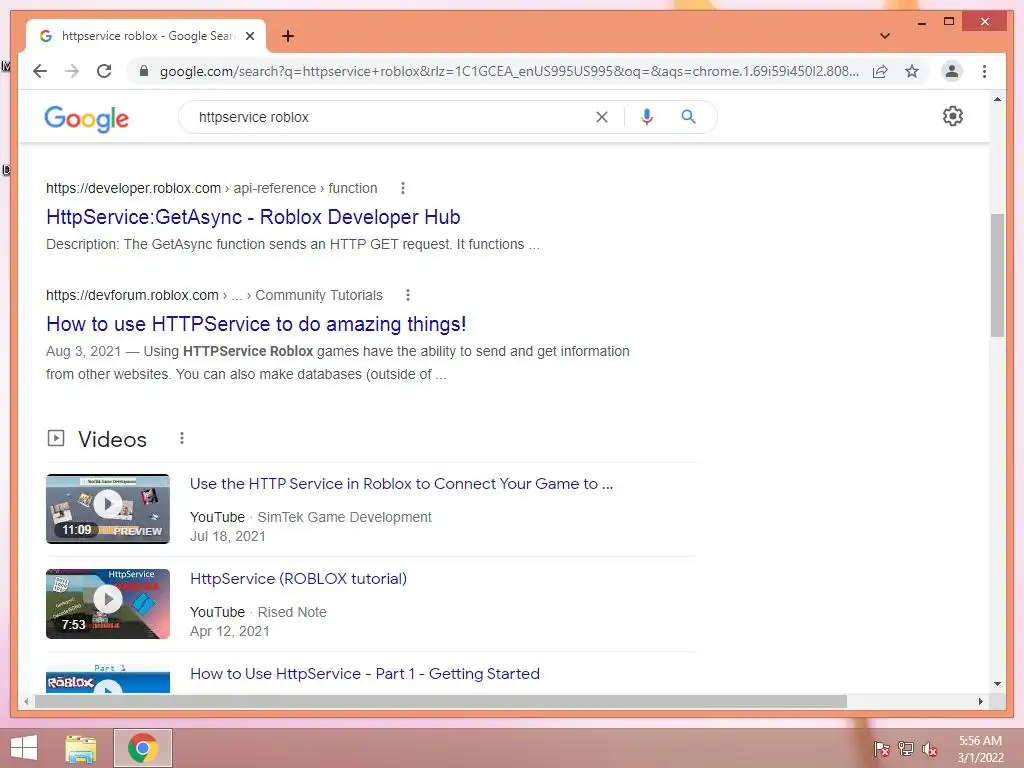Open HttpService (ROBLOX tutorial) video link
1024x768 pixels.
[x=298, y=579]
